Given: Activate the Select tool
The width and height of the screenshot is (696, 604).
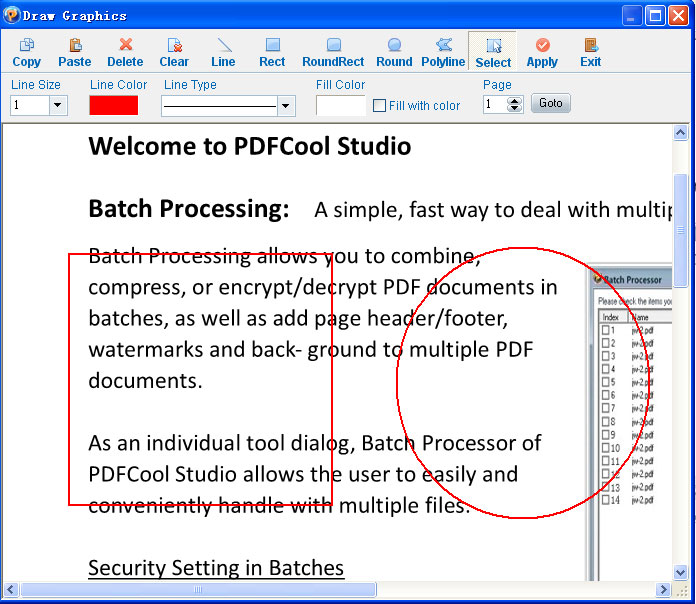Looking at the screenshot, I should tap(493, 52).
